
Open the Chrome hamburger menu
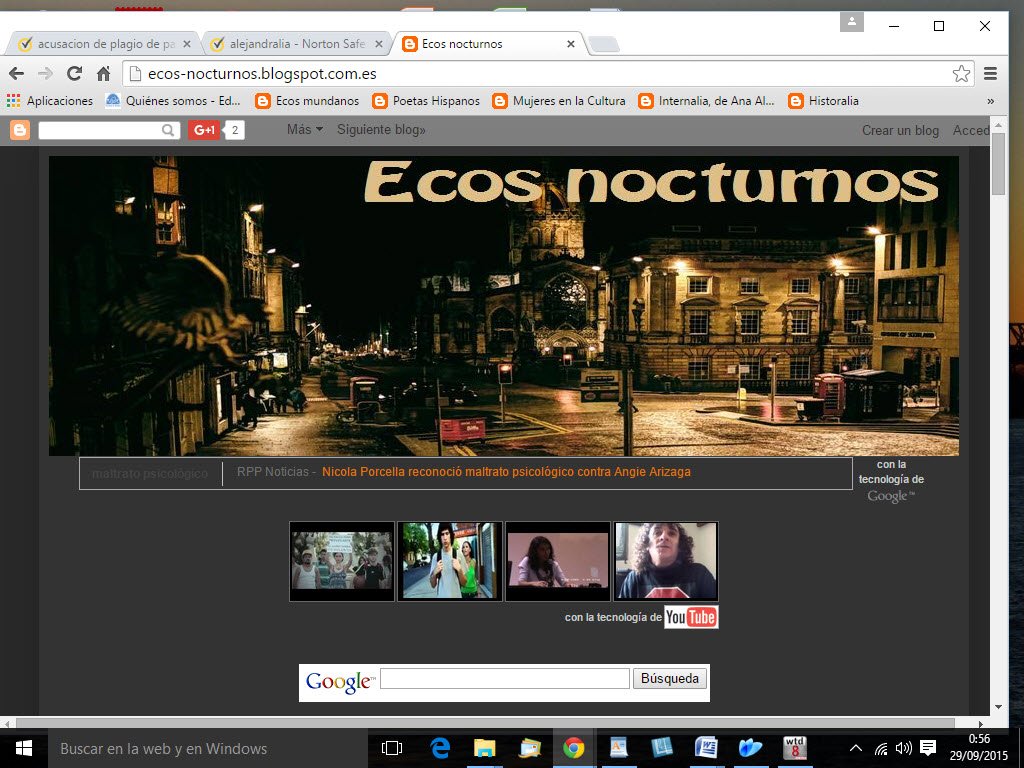[x=991, y=73]
